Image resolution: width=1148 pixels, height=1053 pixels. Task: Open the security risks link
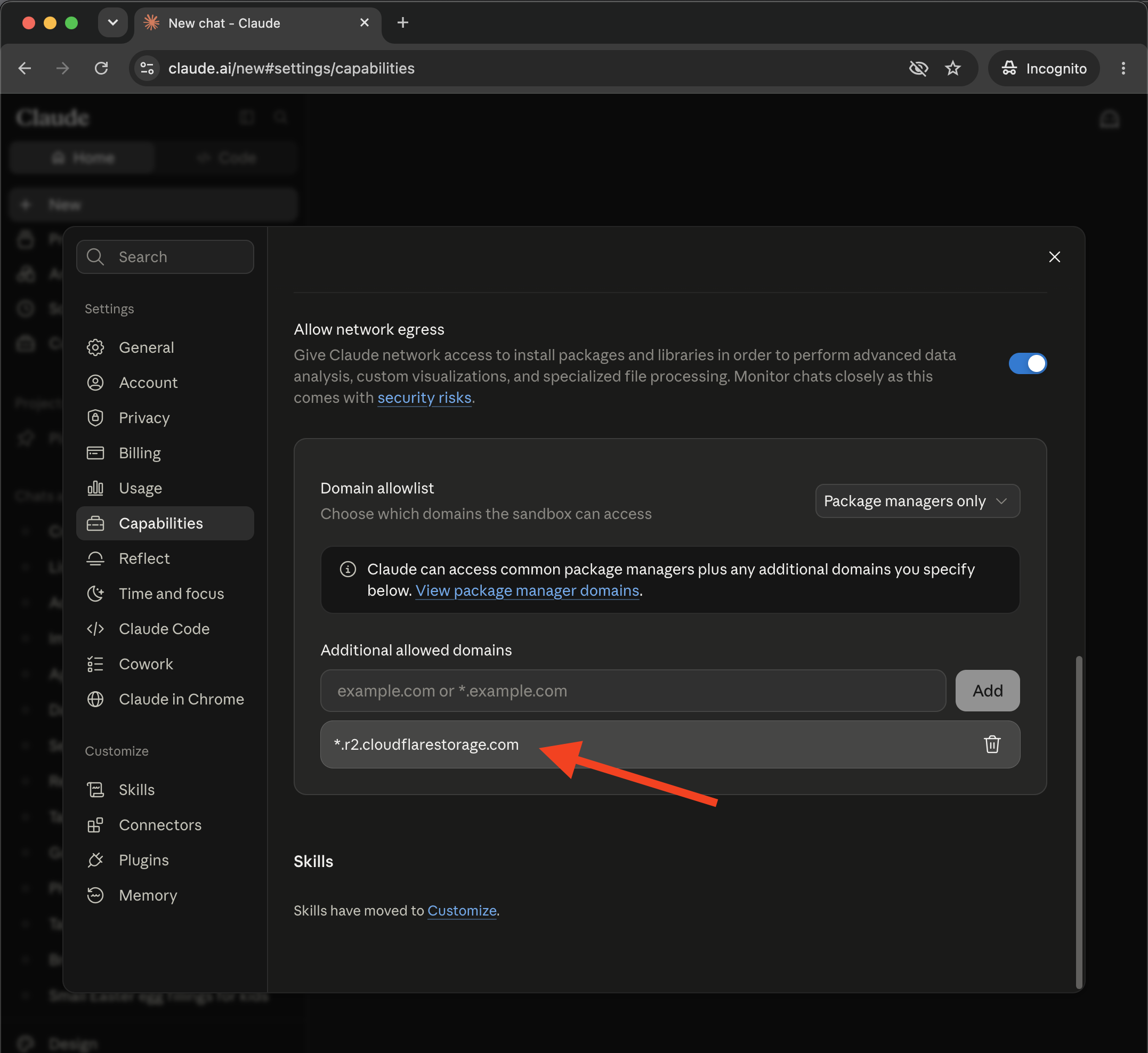tap(424, 398)
